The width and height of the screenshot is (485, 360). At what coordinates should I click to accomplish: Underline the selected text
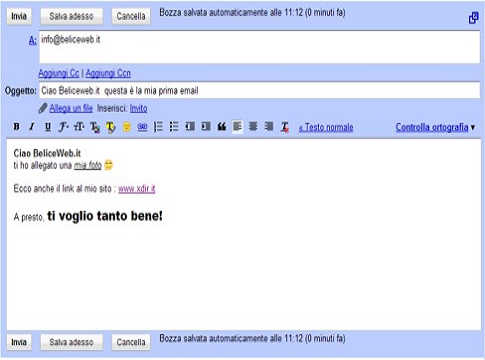(48, 127)
